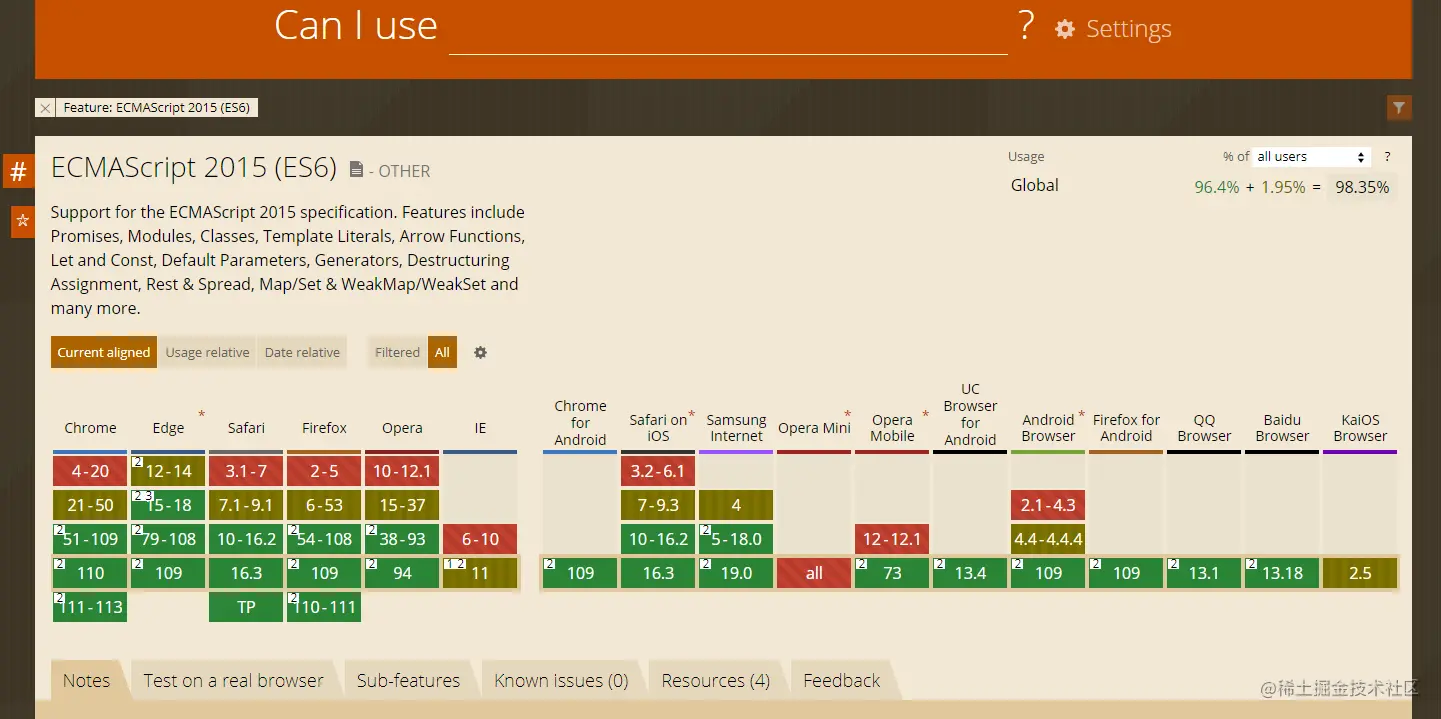This screenshot has height=719, width=1441.
Task: Click the Android Browser 4.4-4.4.4 cell
Action: coord(1048,539)
